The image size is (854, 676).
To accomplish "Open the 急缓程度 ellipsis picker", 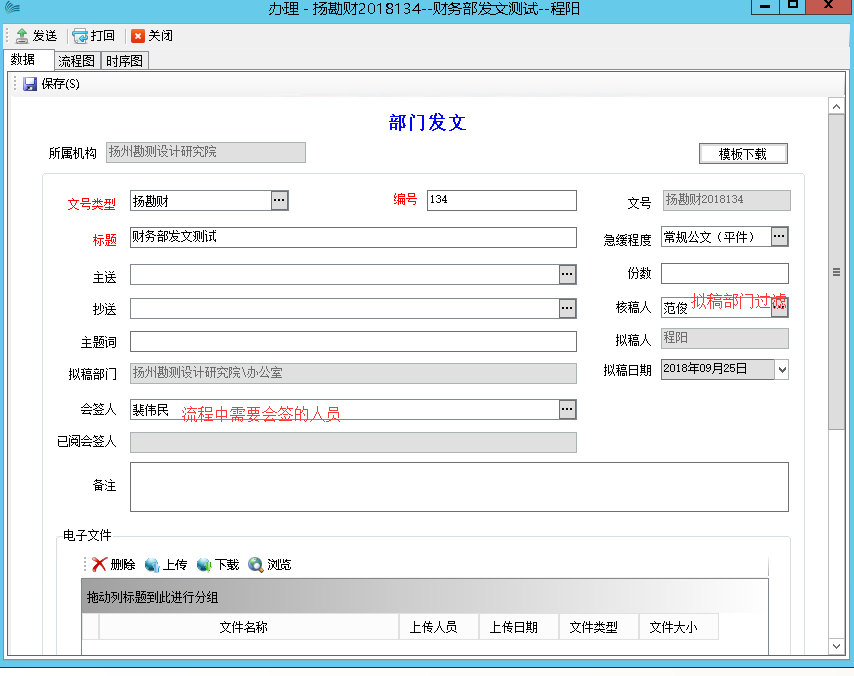I will coord(779,236).
